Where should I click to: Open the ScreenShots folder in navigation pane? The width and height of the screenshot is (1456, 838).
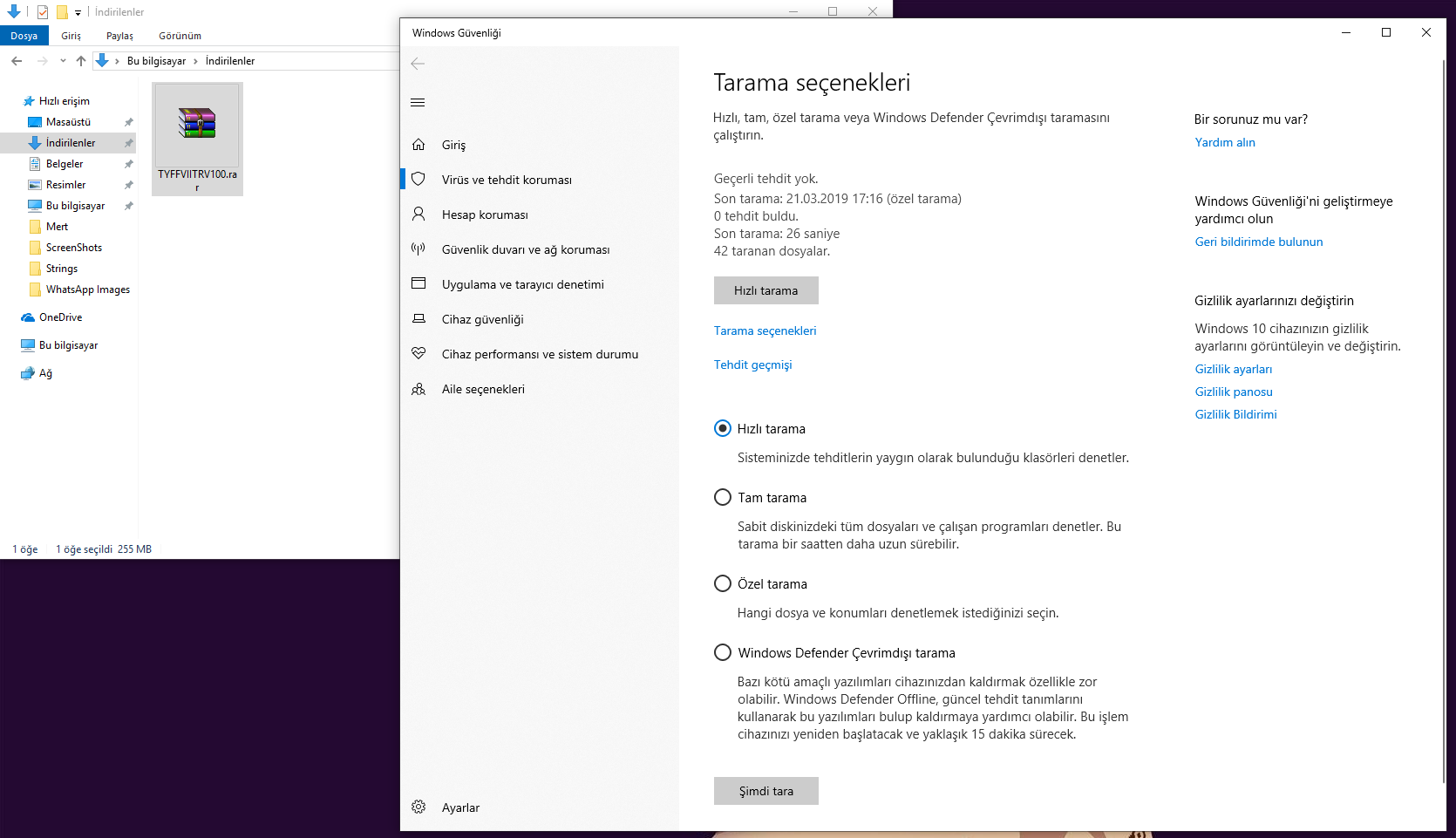tap(73, 248)
